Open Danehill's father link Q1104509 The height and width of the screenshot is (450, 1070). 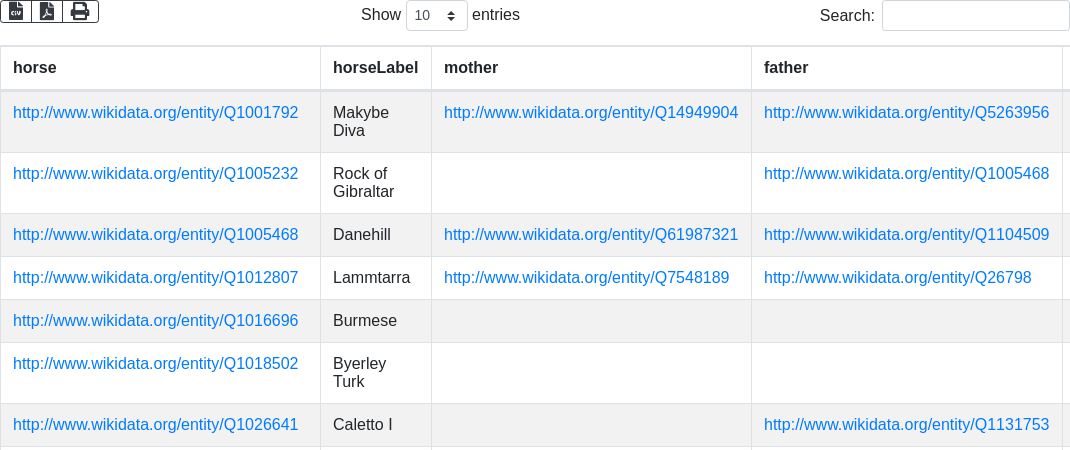click(x=906, y=235)
